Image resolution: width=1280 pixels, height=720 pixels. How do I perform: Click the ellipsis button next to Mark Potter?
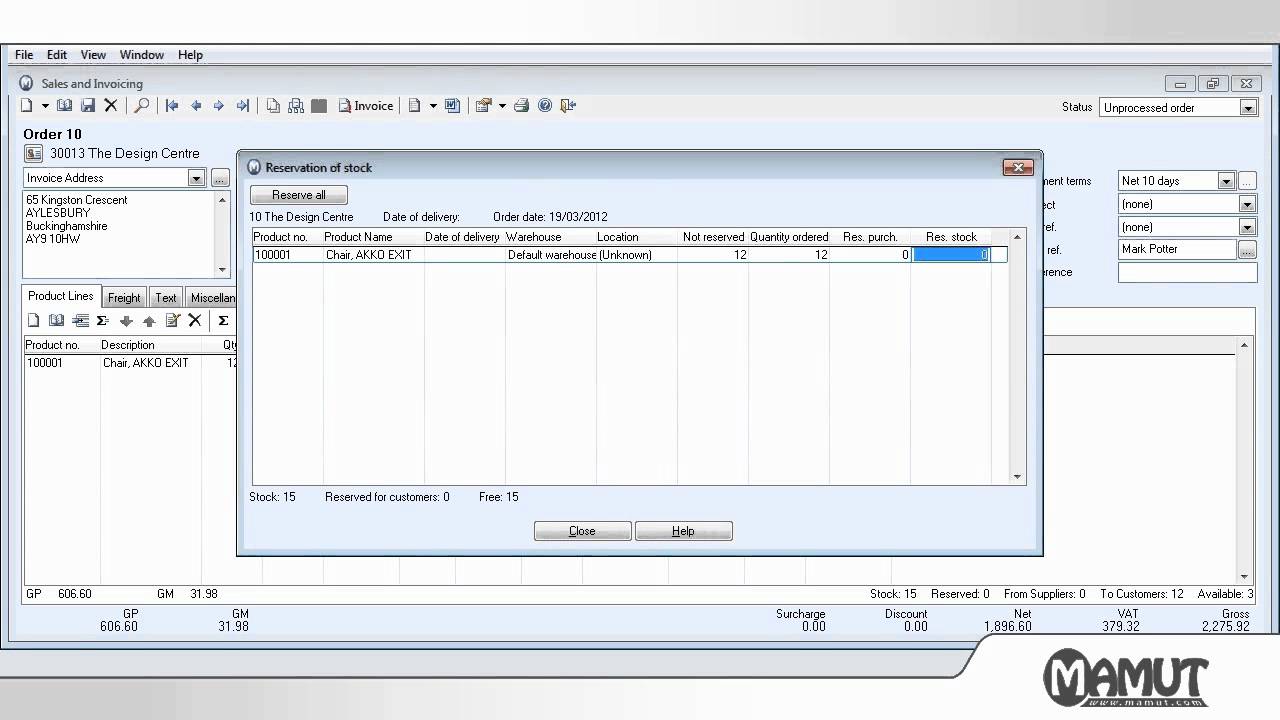tap(1247, 250)
